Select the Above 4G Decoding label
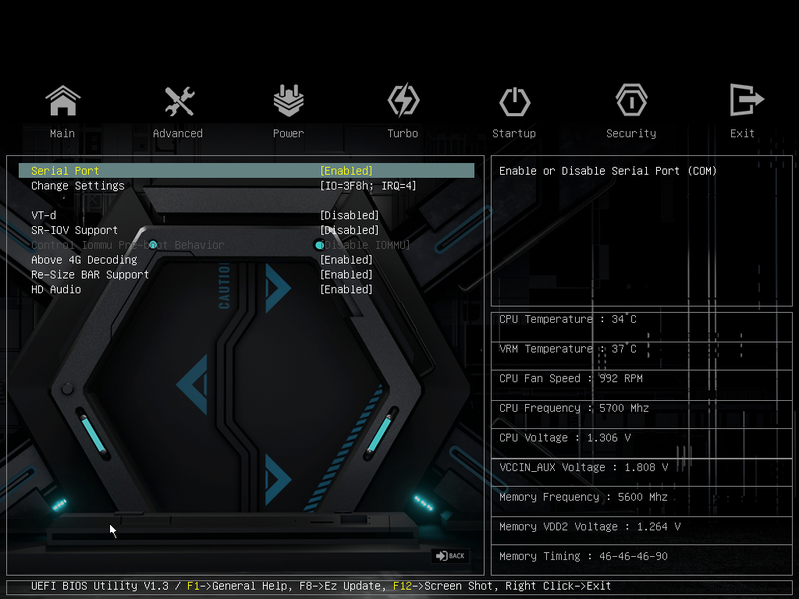Viewport: 799px width, 599px height. pos(84,260)
